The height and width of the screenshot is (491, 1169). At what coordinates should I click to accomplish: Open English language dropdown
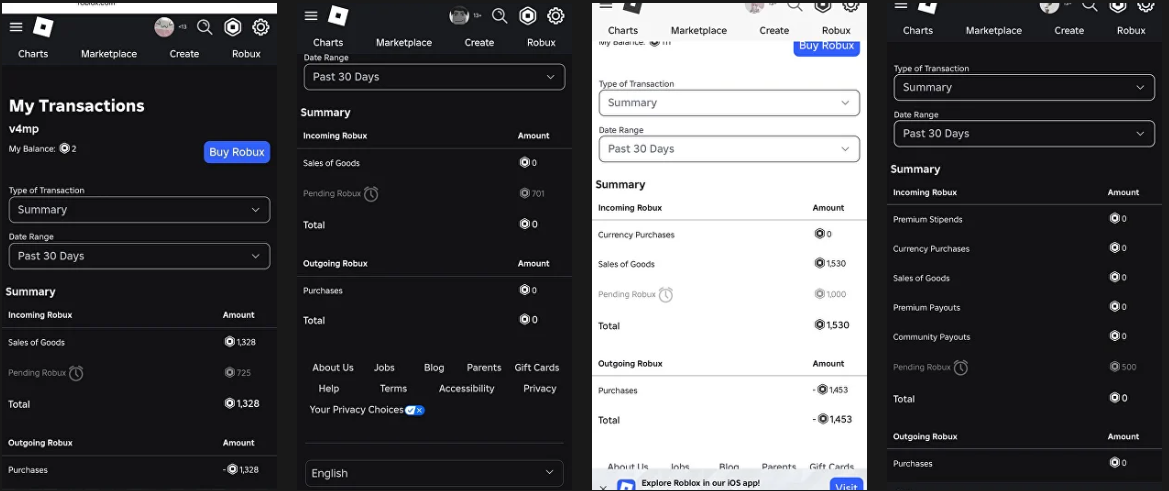coord(435,473)
